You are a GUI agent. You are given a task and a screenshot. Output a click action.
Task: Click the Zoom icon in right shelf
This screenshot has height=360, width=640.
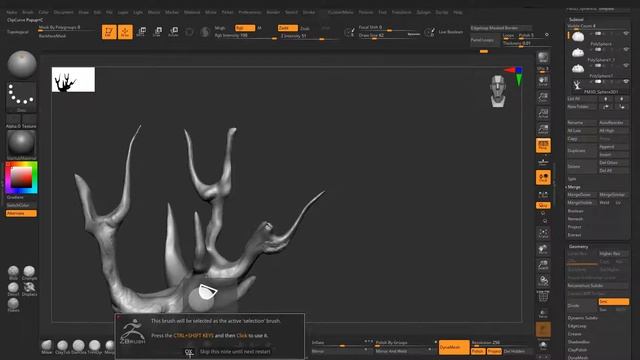click(x=543, y=97)
